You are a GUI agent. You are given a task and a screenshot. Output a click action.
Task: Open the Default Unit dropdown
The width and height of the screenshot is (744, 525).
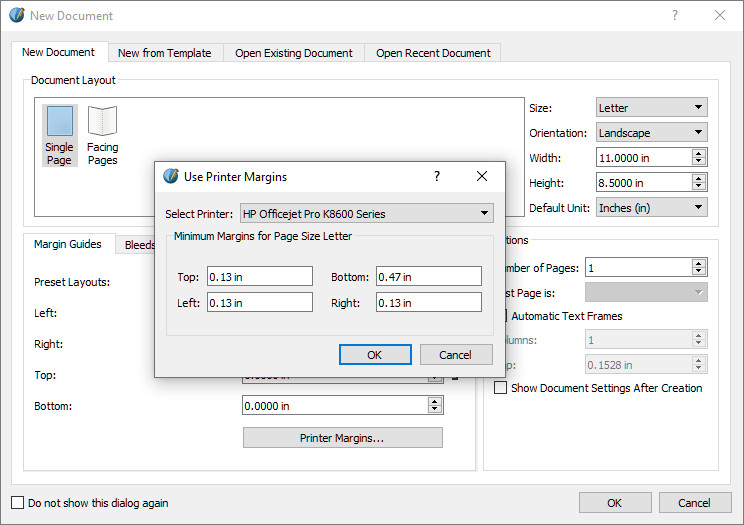point(651,208)
